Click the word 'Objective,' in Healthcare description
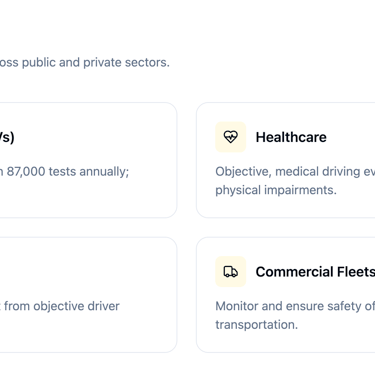Viewport: 375px width, 366px height. (244, 172)
